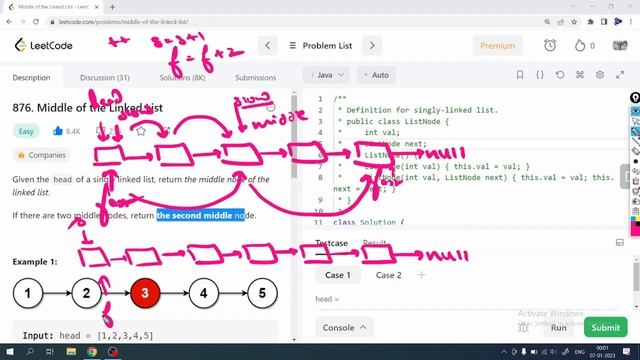640x360 pixels.
Task: Expand the Console panel
Action: (344, 327)
